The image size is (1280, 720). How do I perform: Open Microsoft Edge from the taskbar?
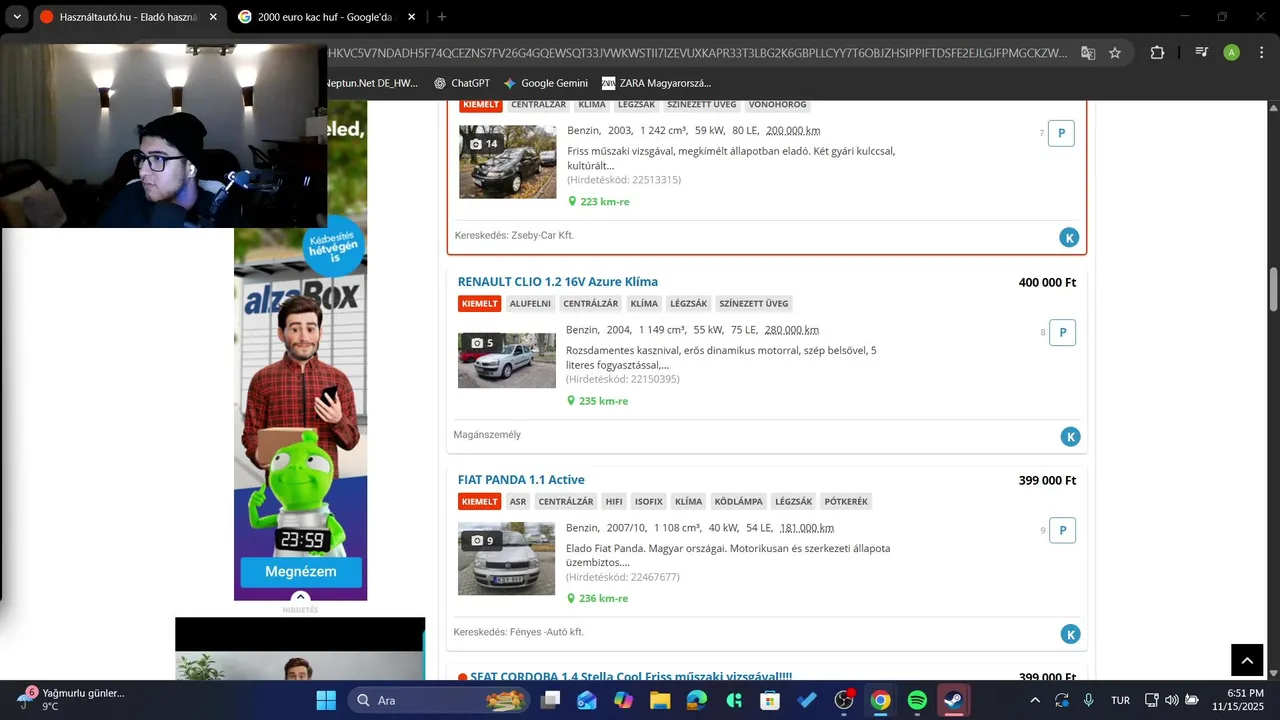[697, 700]
